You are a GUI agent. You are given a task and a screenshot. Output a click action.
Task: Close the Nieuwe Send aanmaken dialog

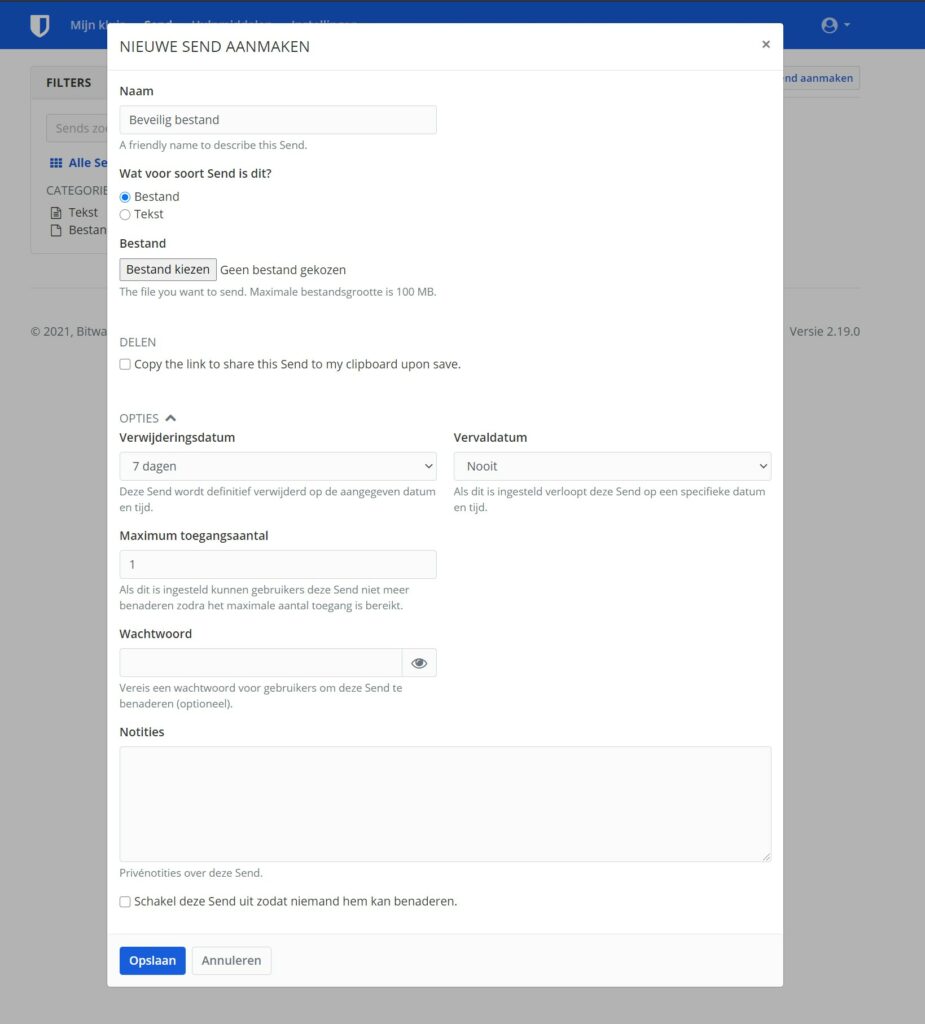pos(766,44)
